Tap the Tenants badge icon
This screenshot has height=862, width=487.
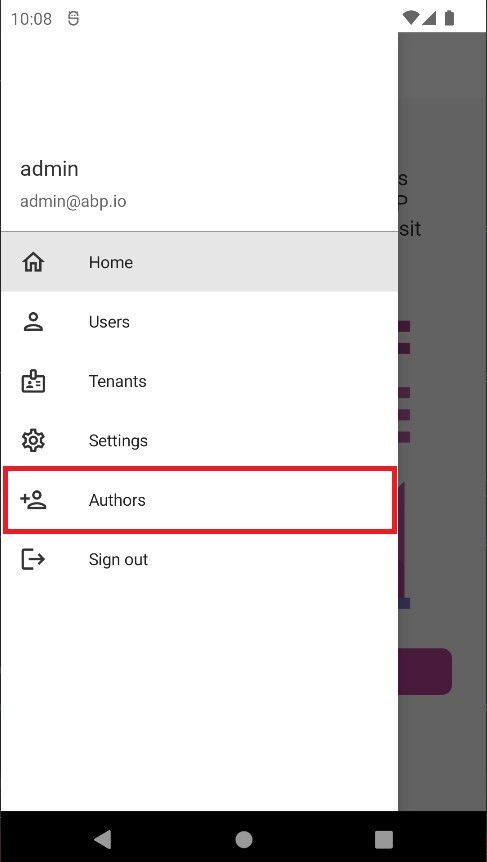coord(33,381)
